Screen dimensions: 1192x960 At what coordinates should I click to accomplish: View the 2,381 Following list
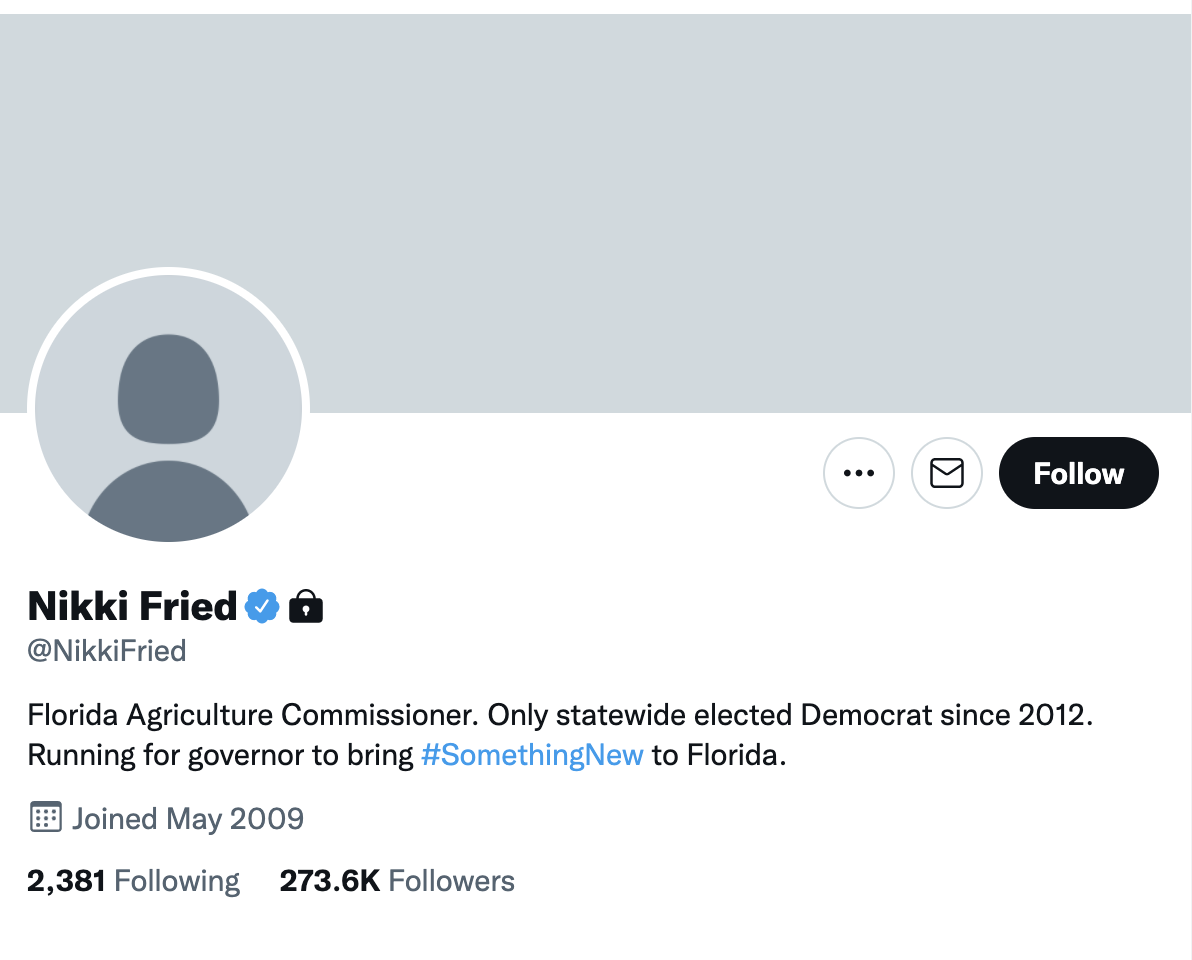click(133, 880)
